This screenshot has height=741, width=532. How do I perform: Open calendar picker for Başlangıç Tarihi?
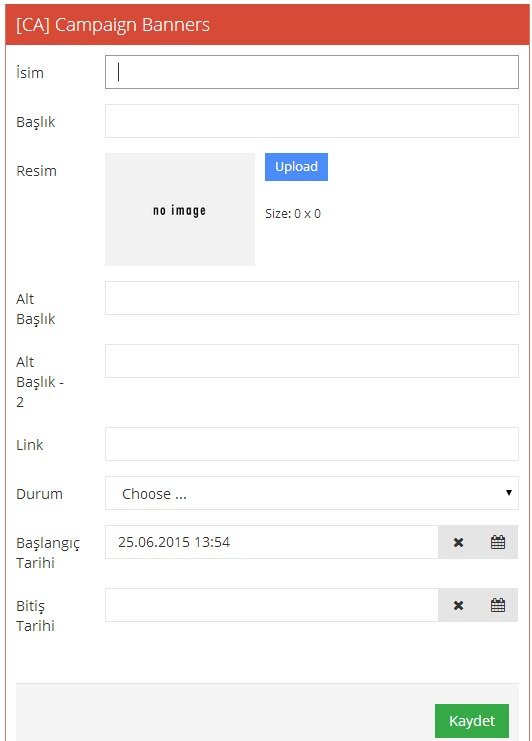tap(498, 542)
